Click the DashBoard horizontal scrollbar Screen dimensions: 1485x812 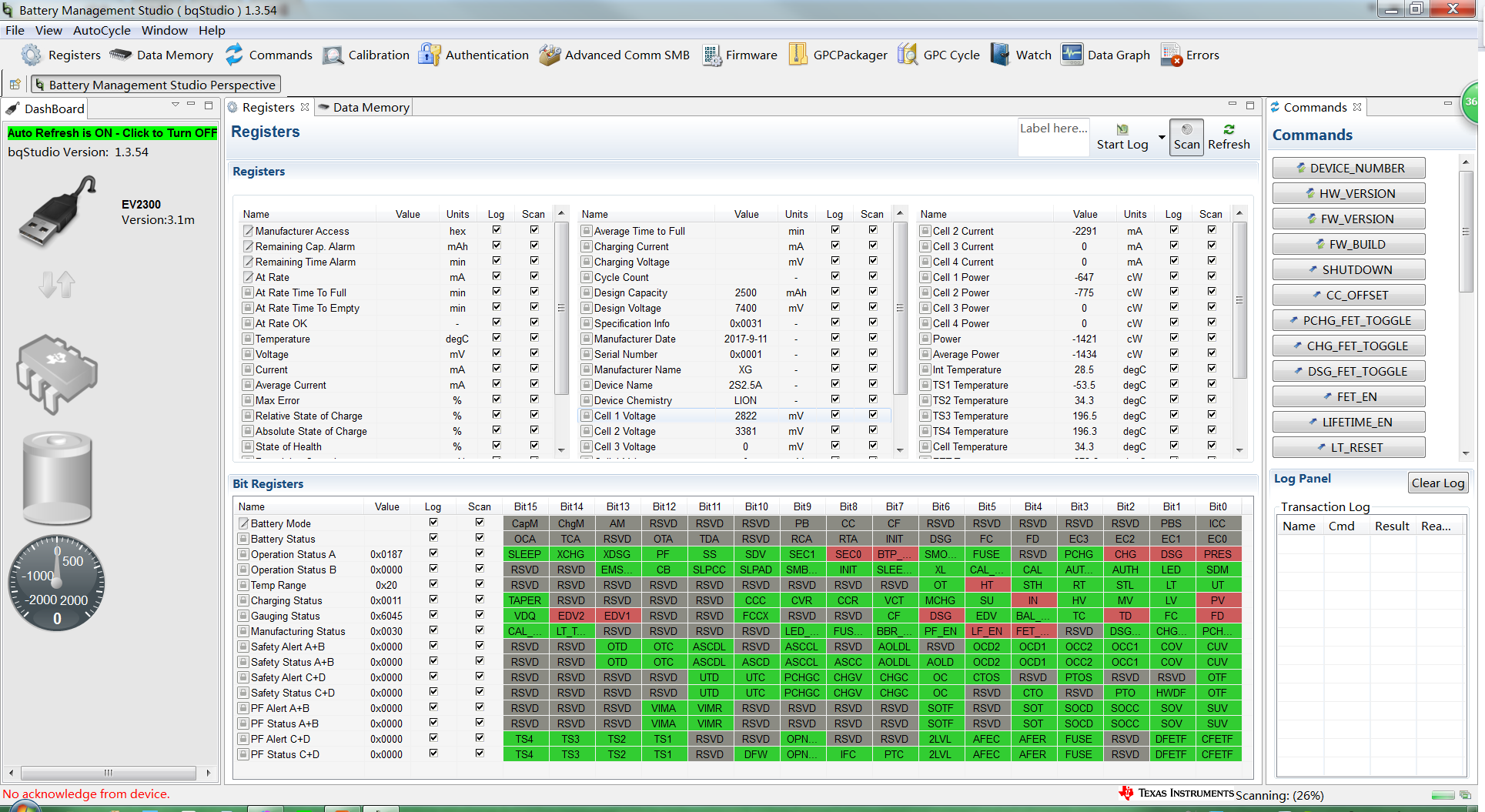point(109,773)
